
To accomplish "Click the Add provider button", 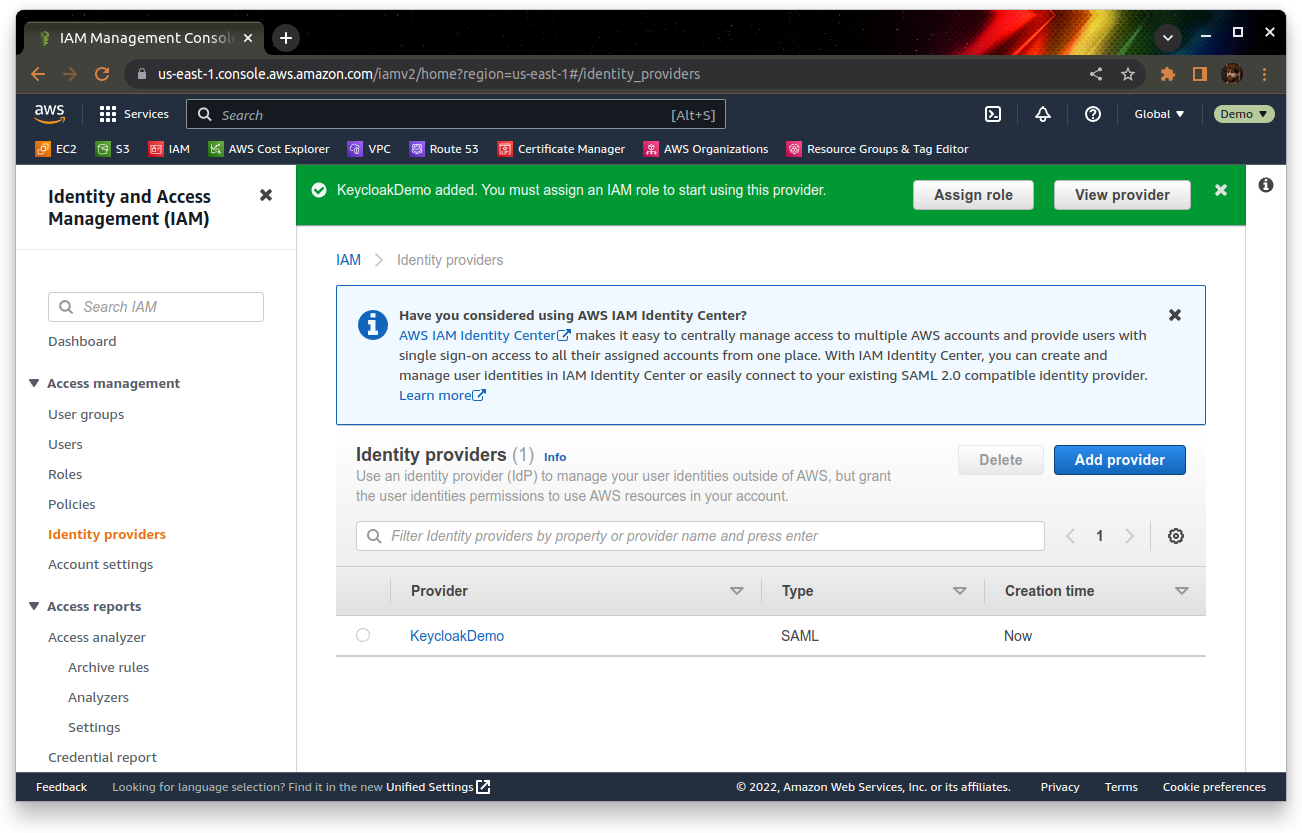I will pyautogui.click(x=1120, y=460).
